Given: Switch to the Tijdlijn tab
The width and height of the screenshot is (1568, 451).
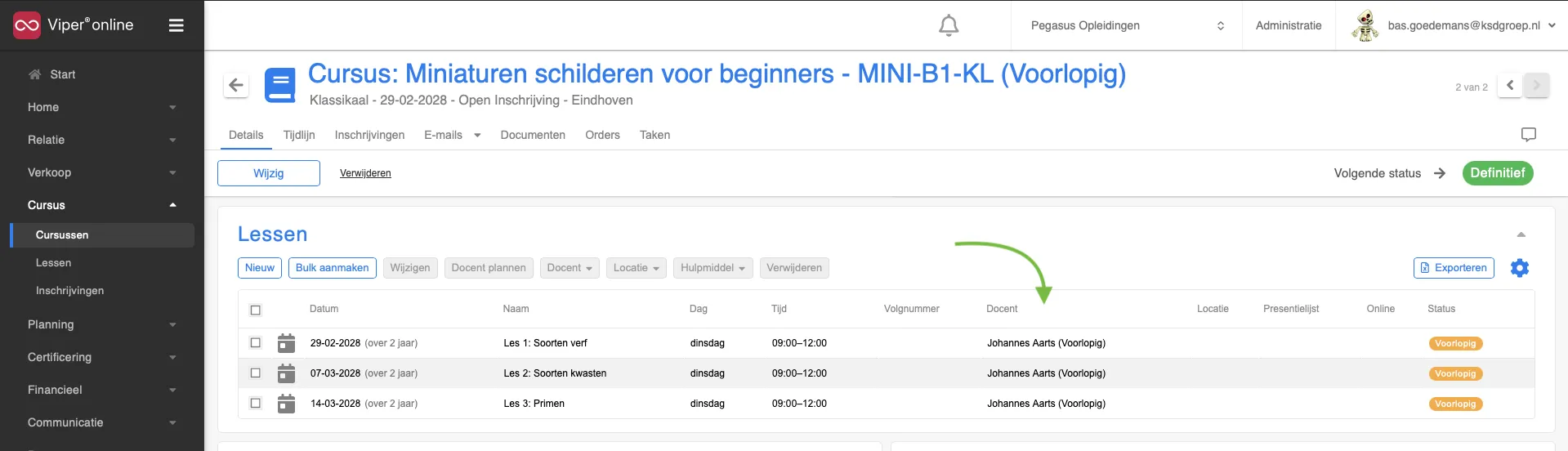Looking at the screenshot, I should (299, 135).
